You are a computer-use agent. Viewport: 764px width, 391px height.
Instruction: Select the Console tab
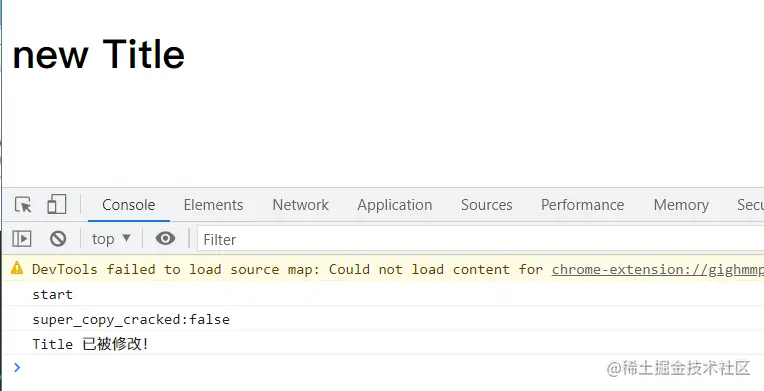click(x=129, y=205)
